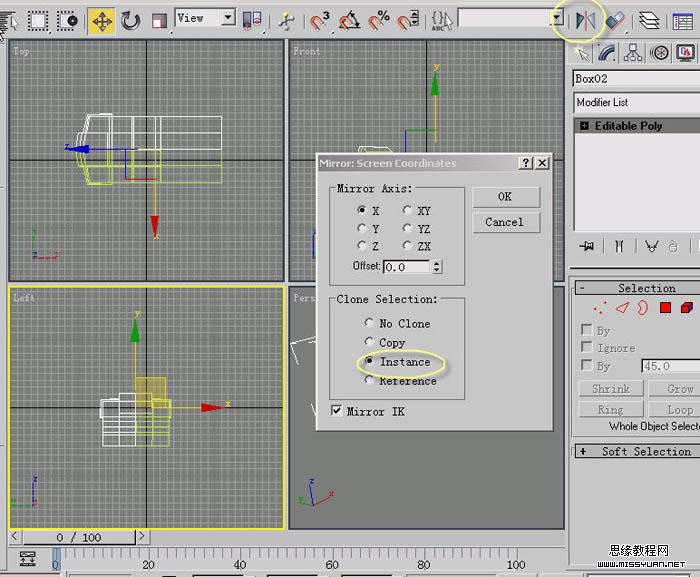Click the Loop selection button
The width and height of the screenshot is (700, 577).
(674, 410)
